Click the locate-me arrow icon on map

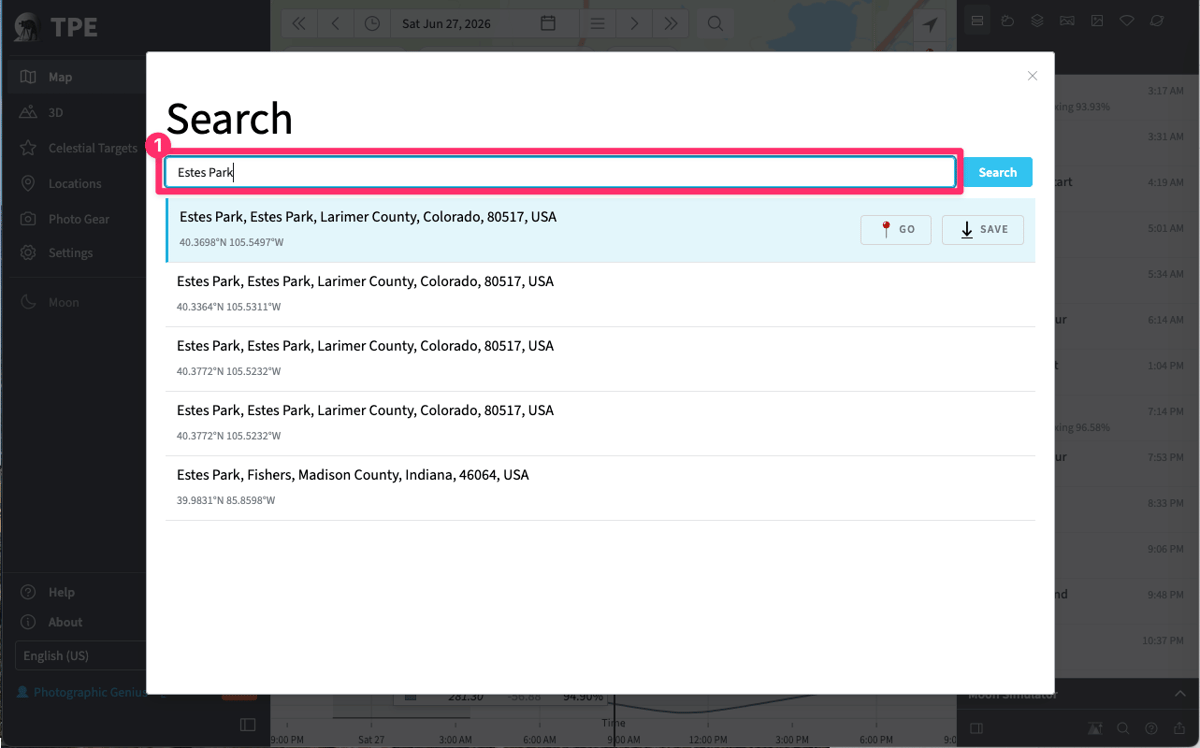tap(930, 24)
